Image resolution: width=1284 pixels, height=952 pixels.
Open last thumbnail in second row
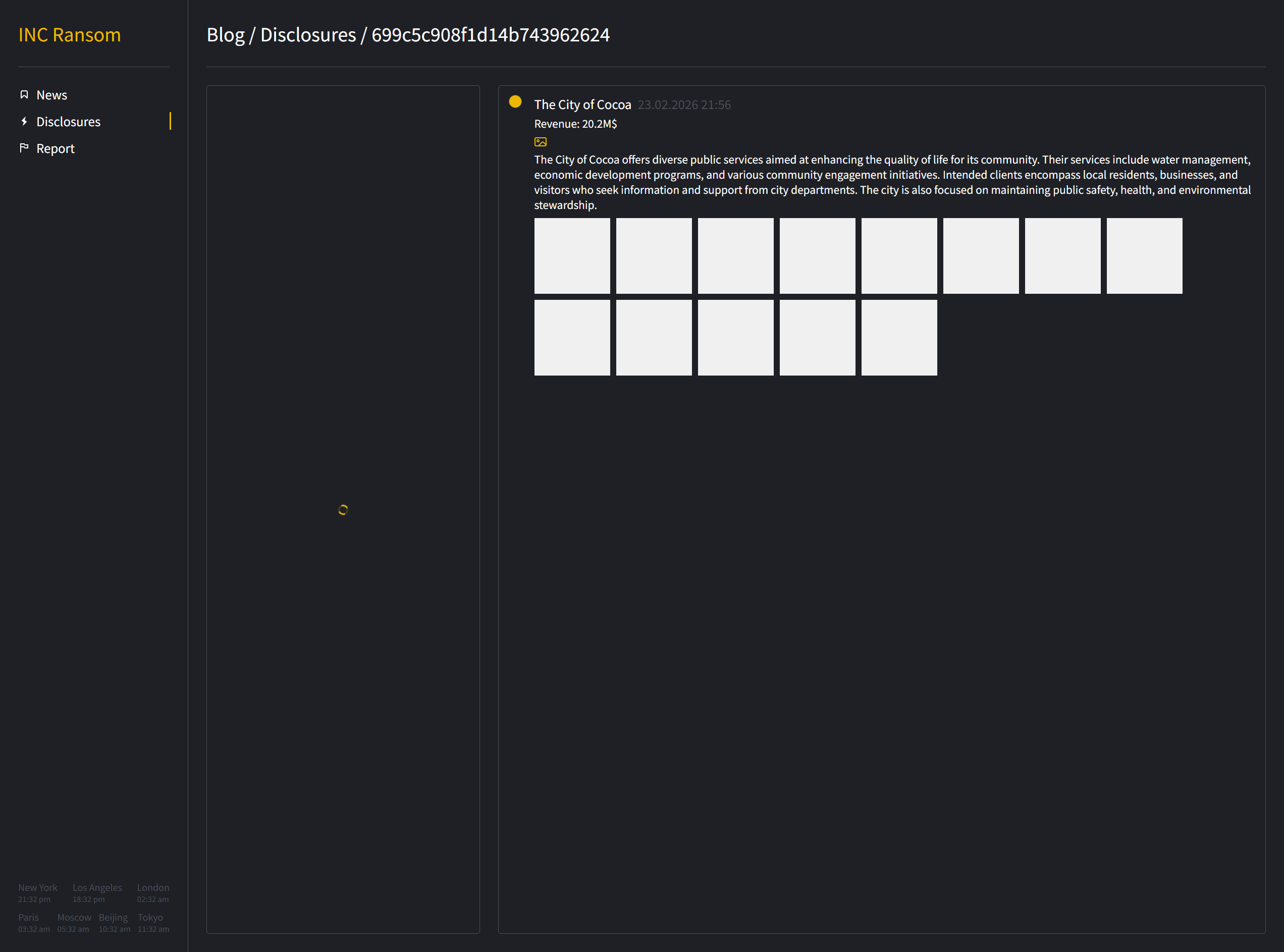898,338
